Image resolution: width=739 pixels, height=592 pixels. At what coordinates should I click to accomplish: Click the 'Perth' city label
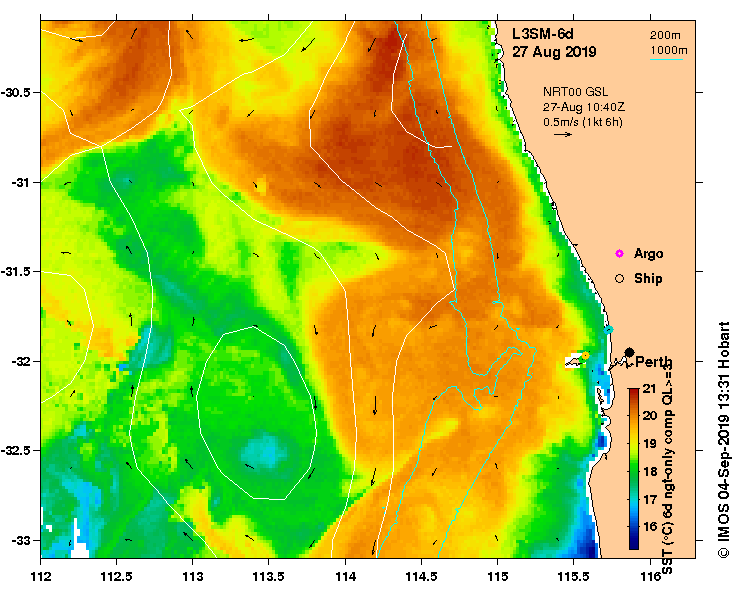[x=654, y=362]
